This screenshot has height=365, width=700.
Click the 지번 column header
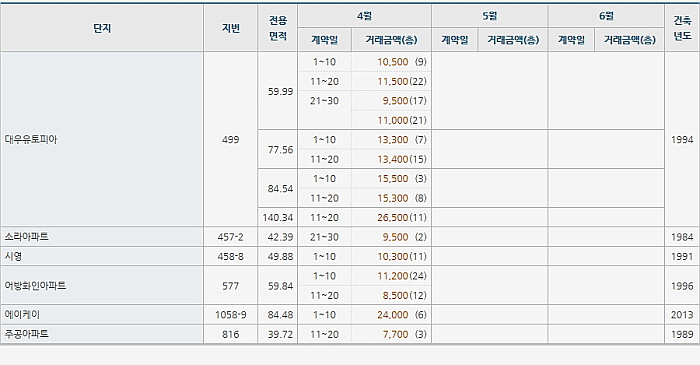click(230, 28)
